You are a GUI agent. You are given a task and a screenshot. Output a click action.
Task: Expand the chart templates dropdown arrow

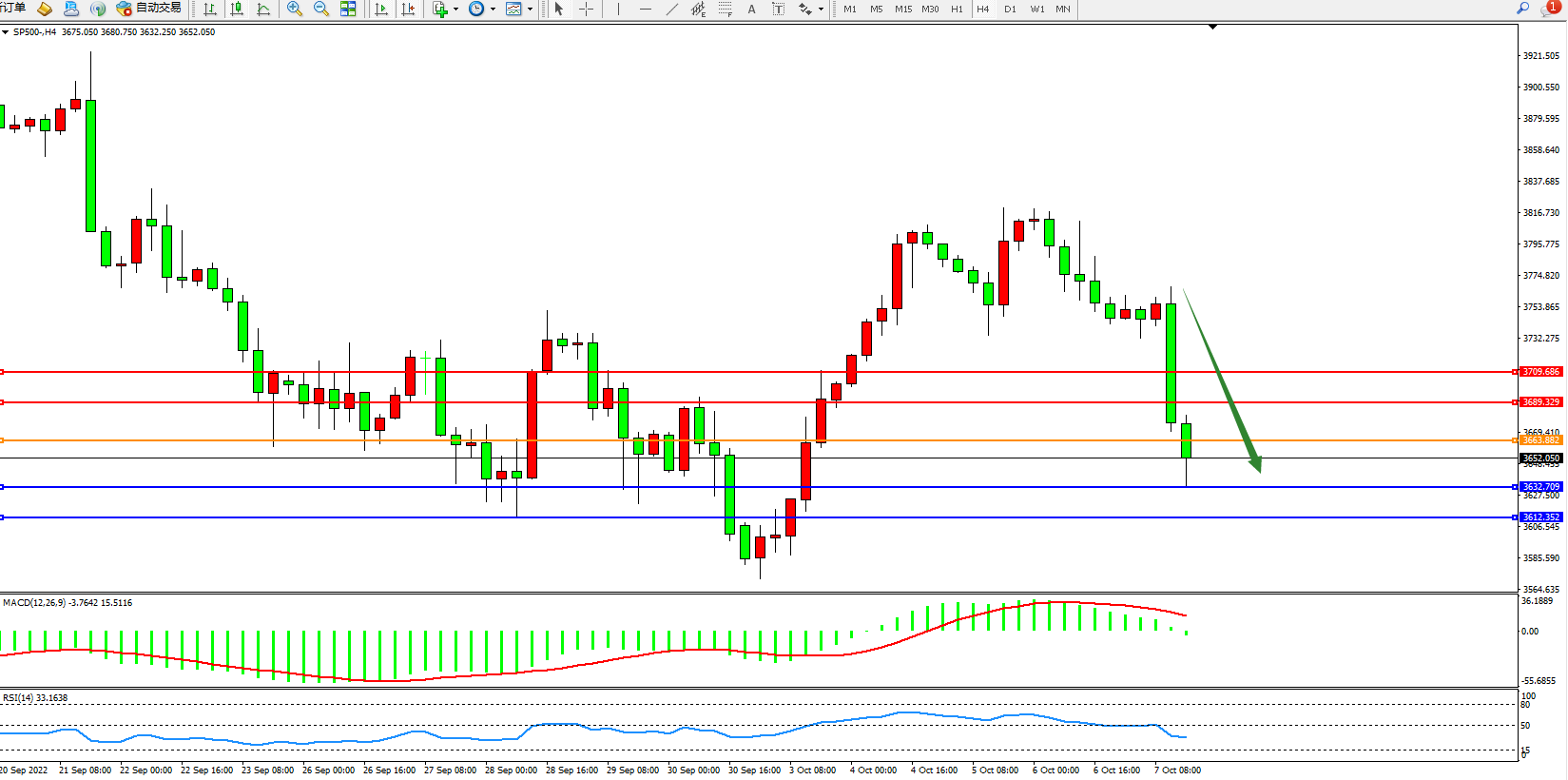coord(530,9)
